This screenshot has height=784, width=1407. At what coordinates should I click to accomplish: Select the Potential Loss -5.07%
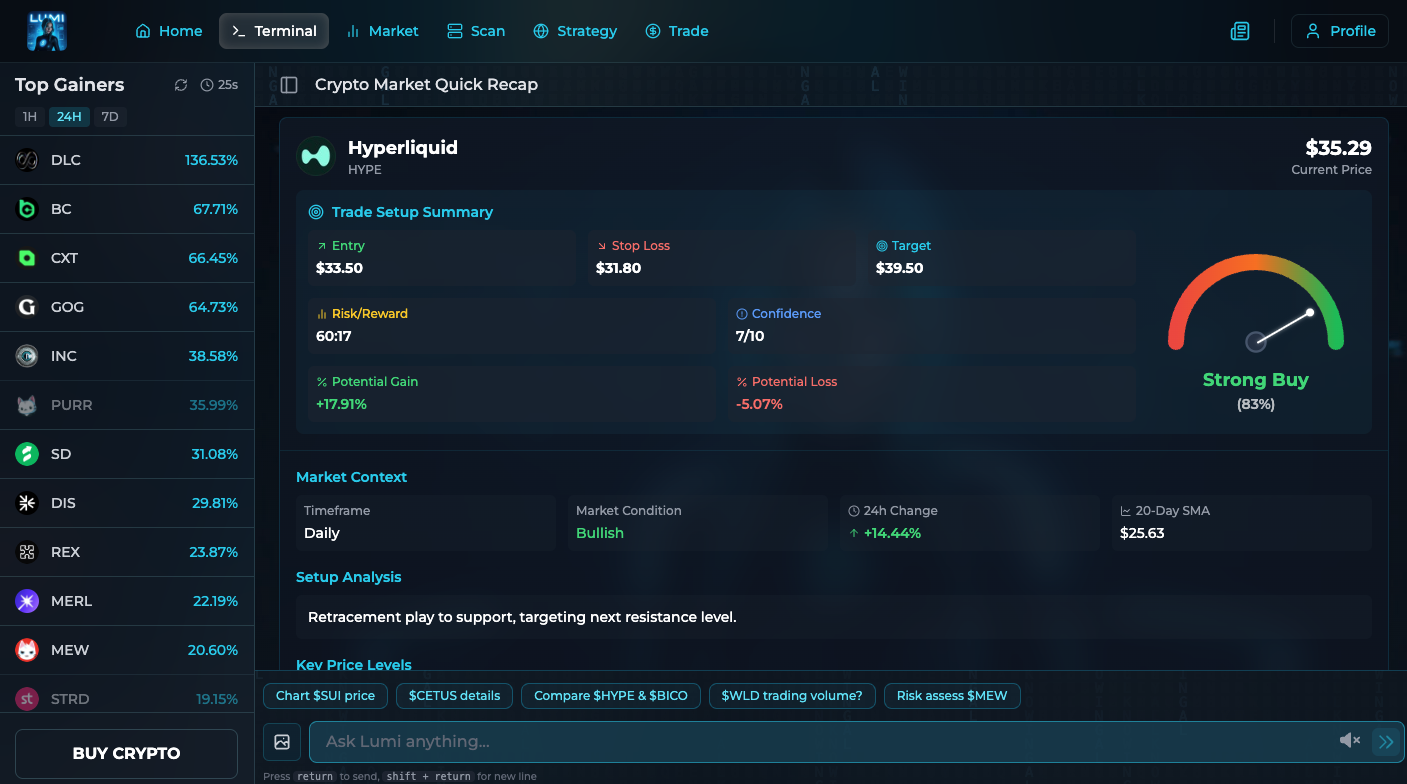tap(759, 404)
